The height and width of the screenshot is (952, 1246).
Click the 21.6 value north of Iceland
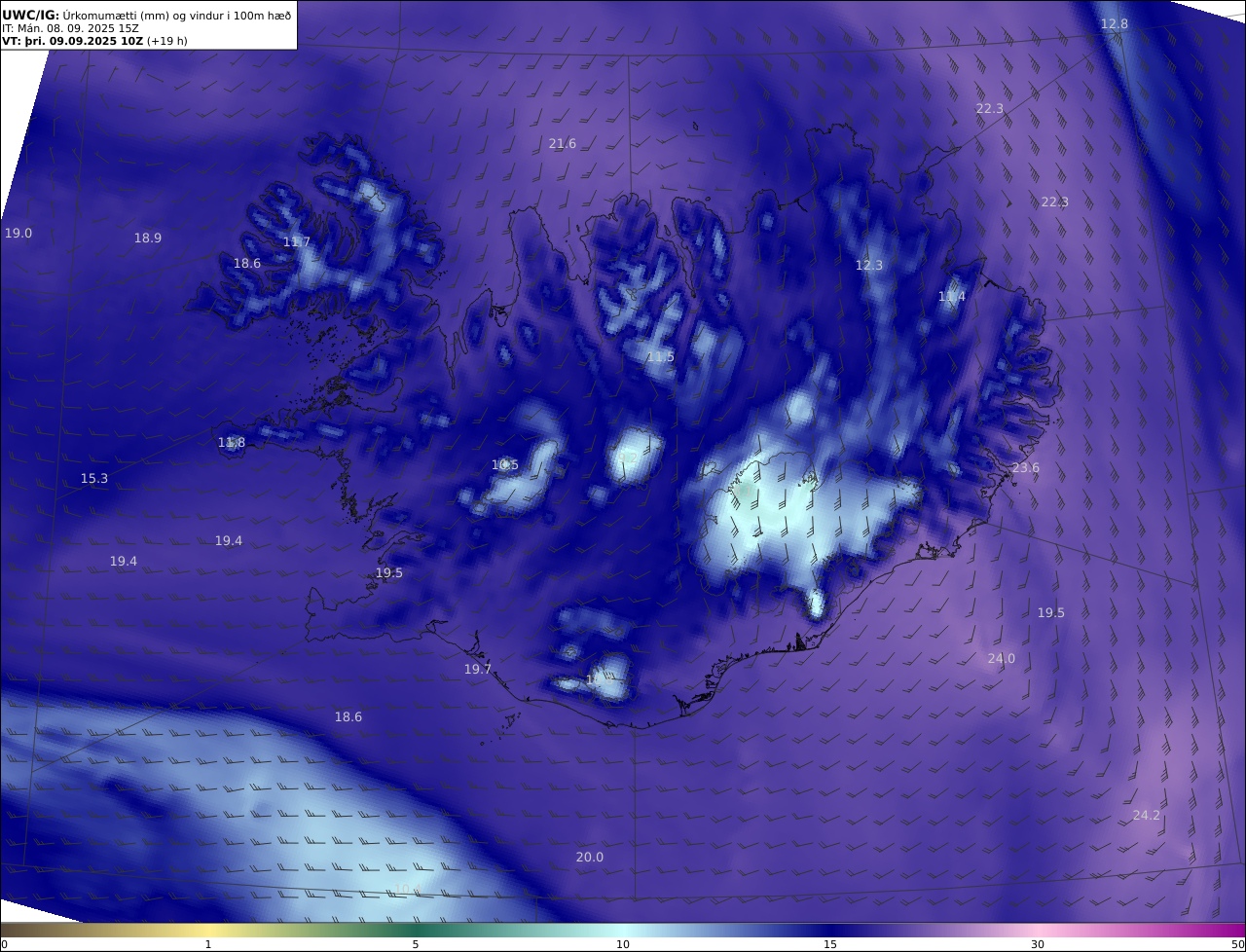coord(562,143)
